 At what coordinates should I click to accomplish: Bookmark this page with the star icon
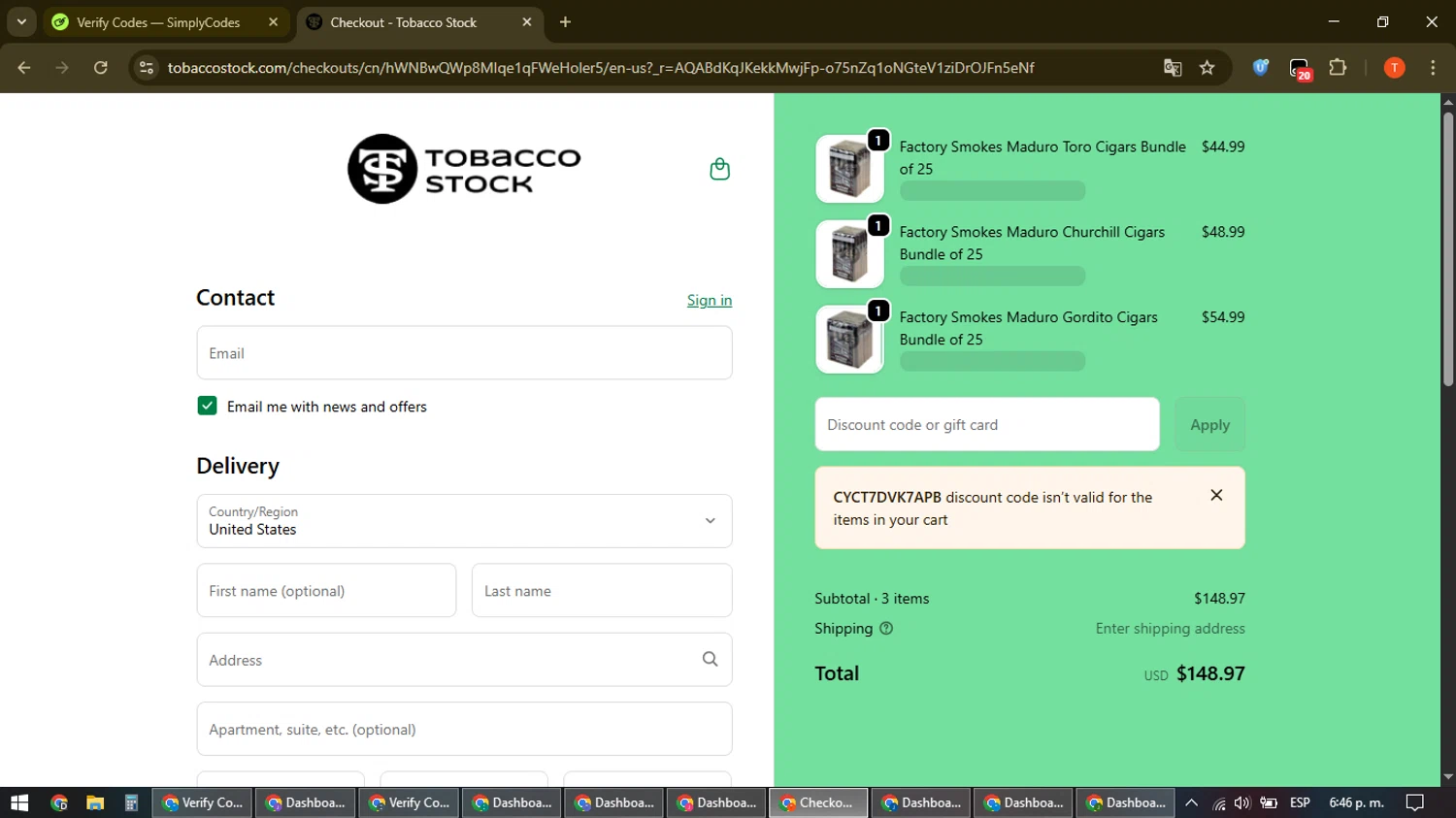point(1207,68)
